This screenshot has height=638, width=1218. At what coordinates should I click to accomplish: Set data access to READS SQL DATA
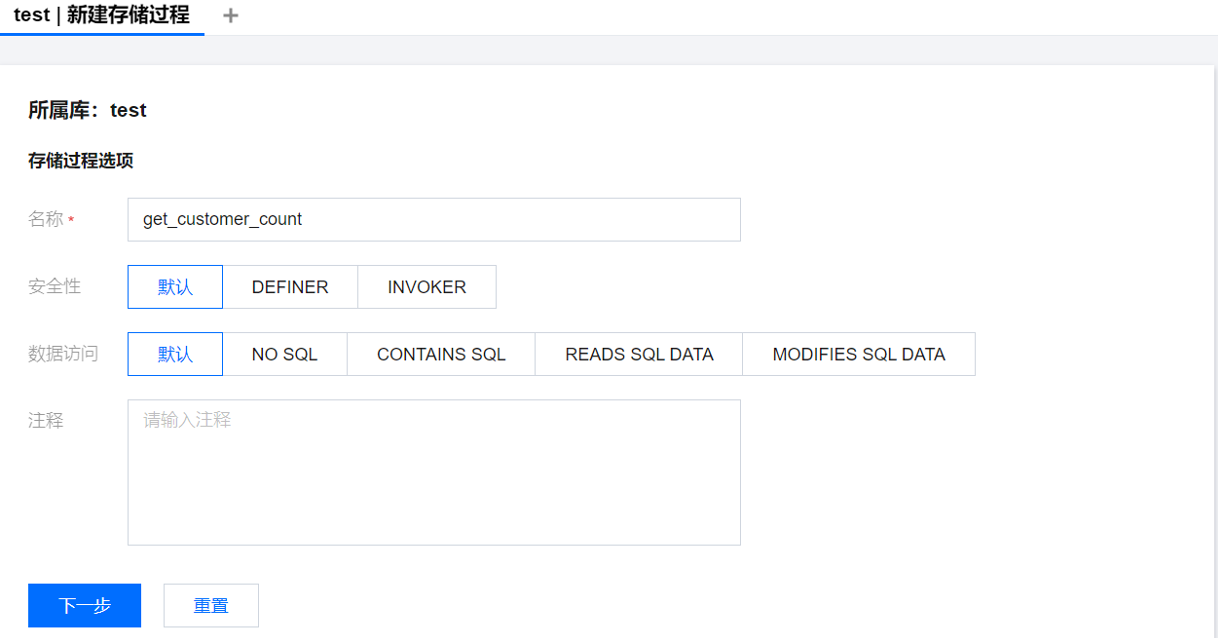639,354
